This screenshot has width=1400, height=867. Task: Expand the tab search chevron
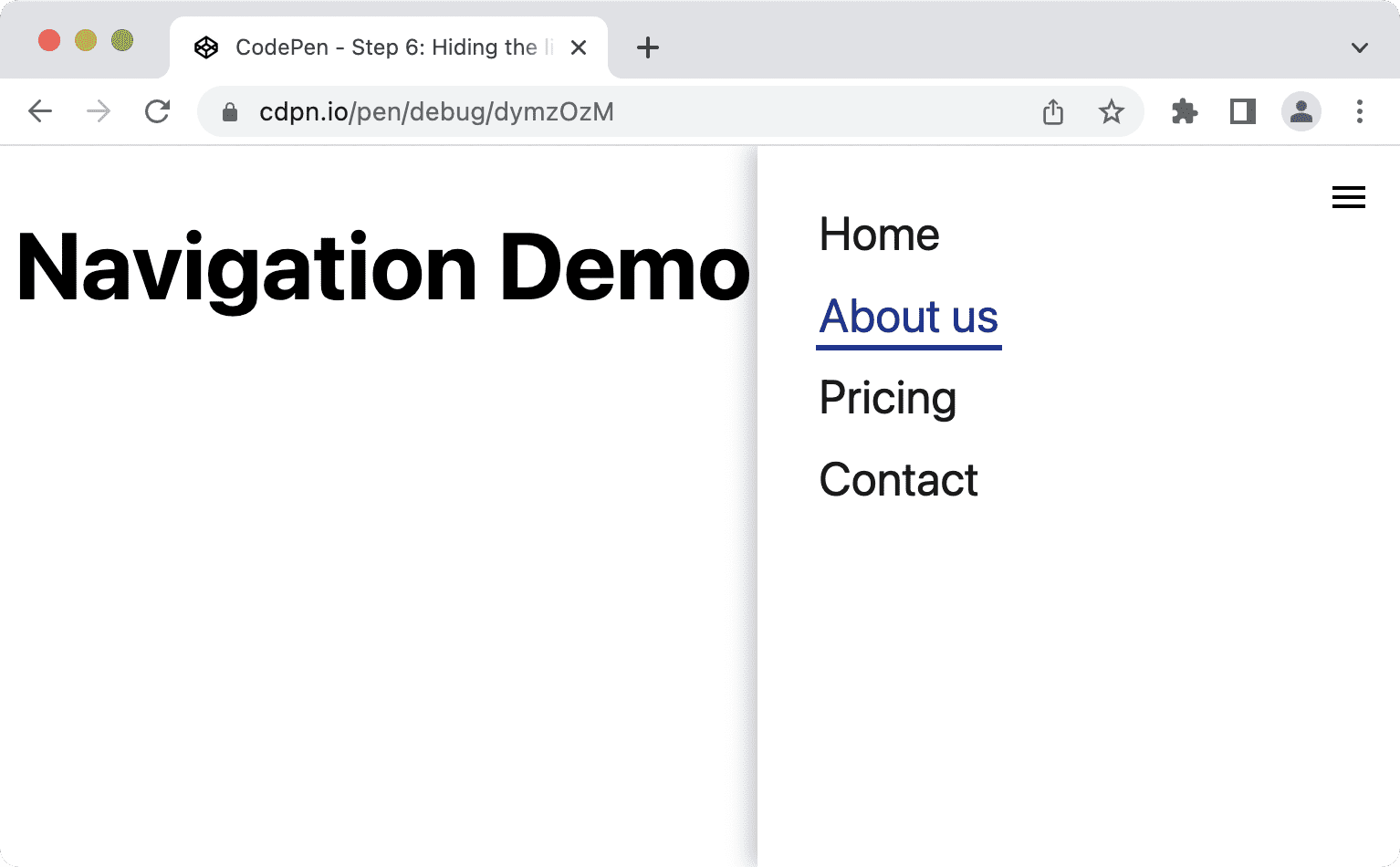coord(1359,47)
